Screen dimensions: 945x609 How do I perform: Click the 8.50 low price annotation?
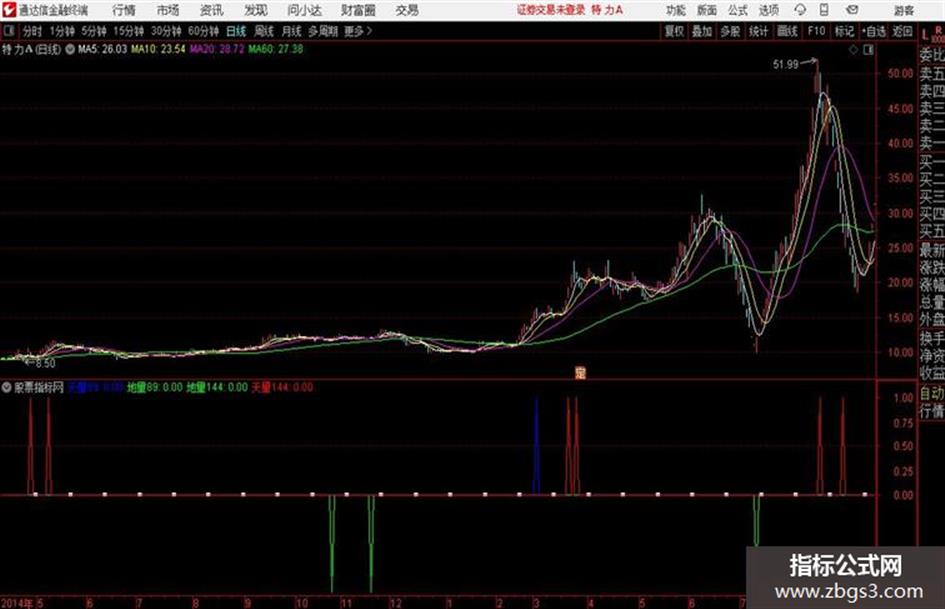pos(45,364)
